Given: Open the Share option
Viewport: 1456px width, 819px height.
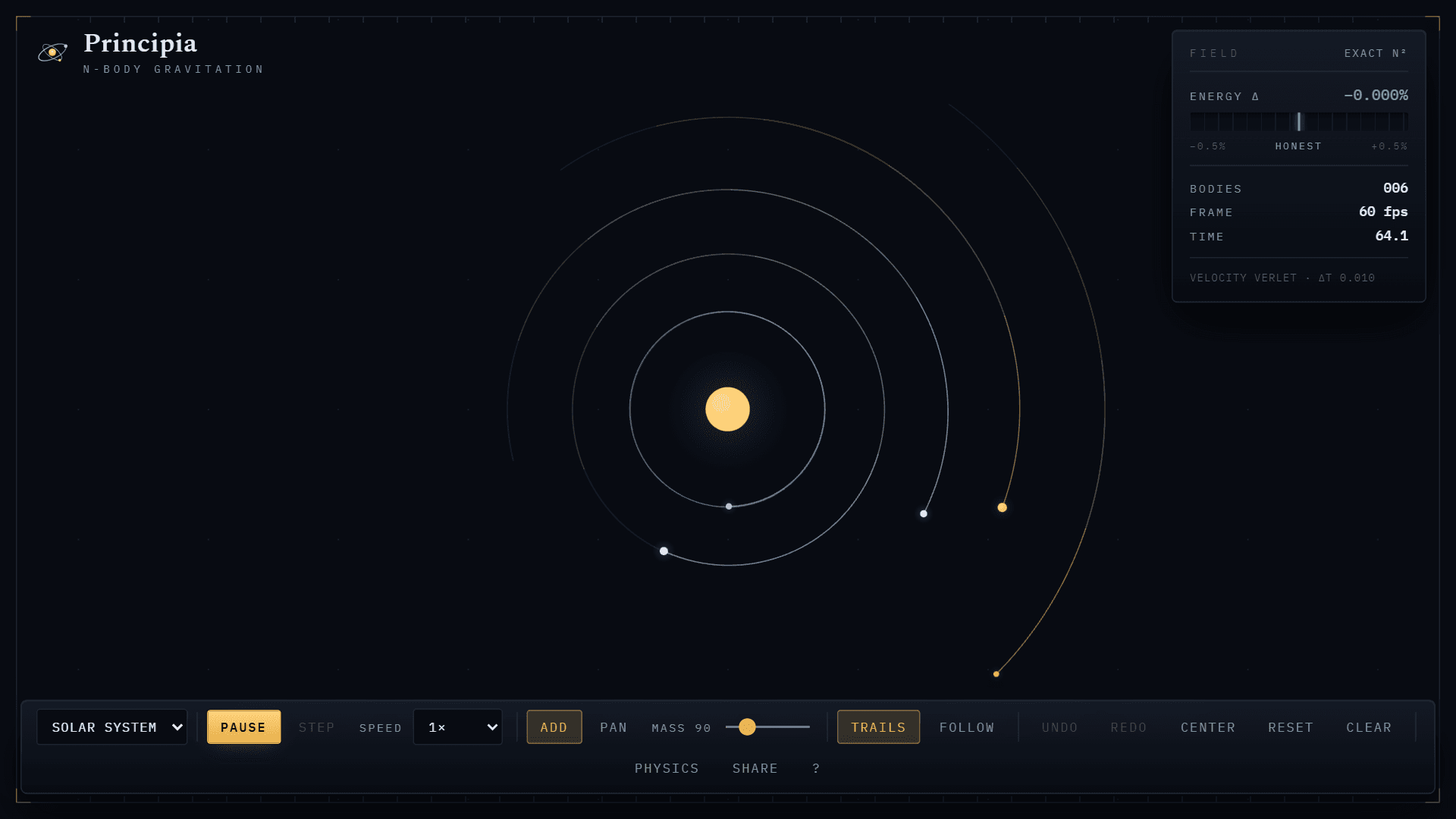Looking at the screenshot, I should click(755, 768).
